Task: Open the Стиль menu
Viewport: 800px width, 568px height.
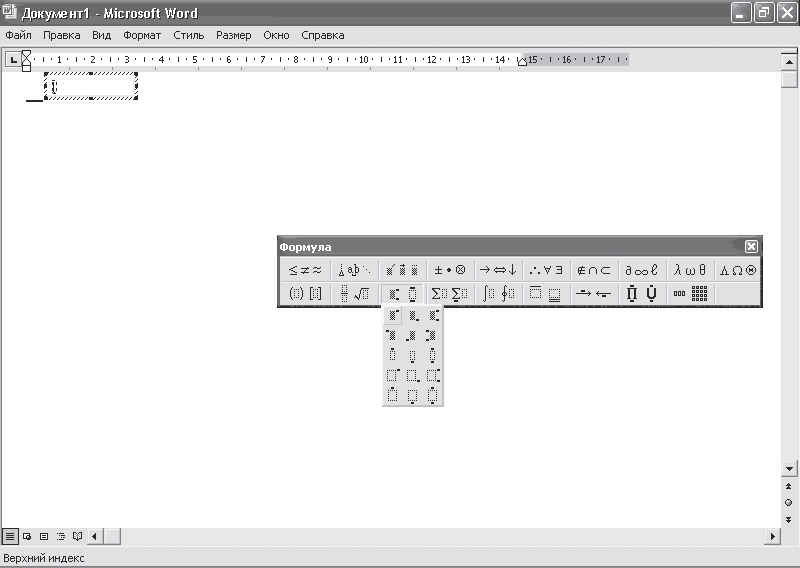Action: coord(188,35)
